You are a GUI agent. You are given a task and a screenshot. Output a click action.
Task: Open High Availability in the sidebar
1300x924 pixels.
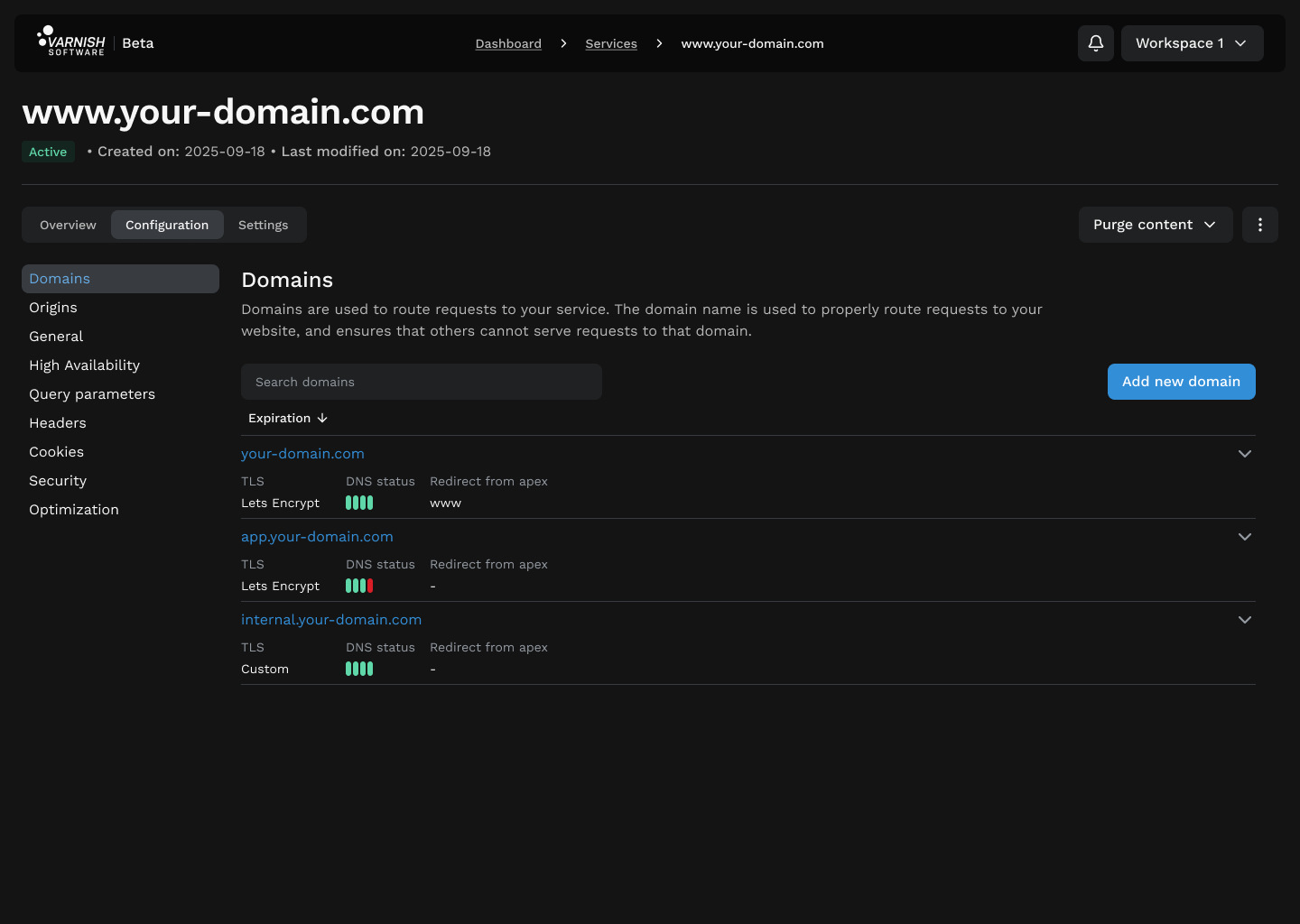[x=84, y=365]
